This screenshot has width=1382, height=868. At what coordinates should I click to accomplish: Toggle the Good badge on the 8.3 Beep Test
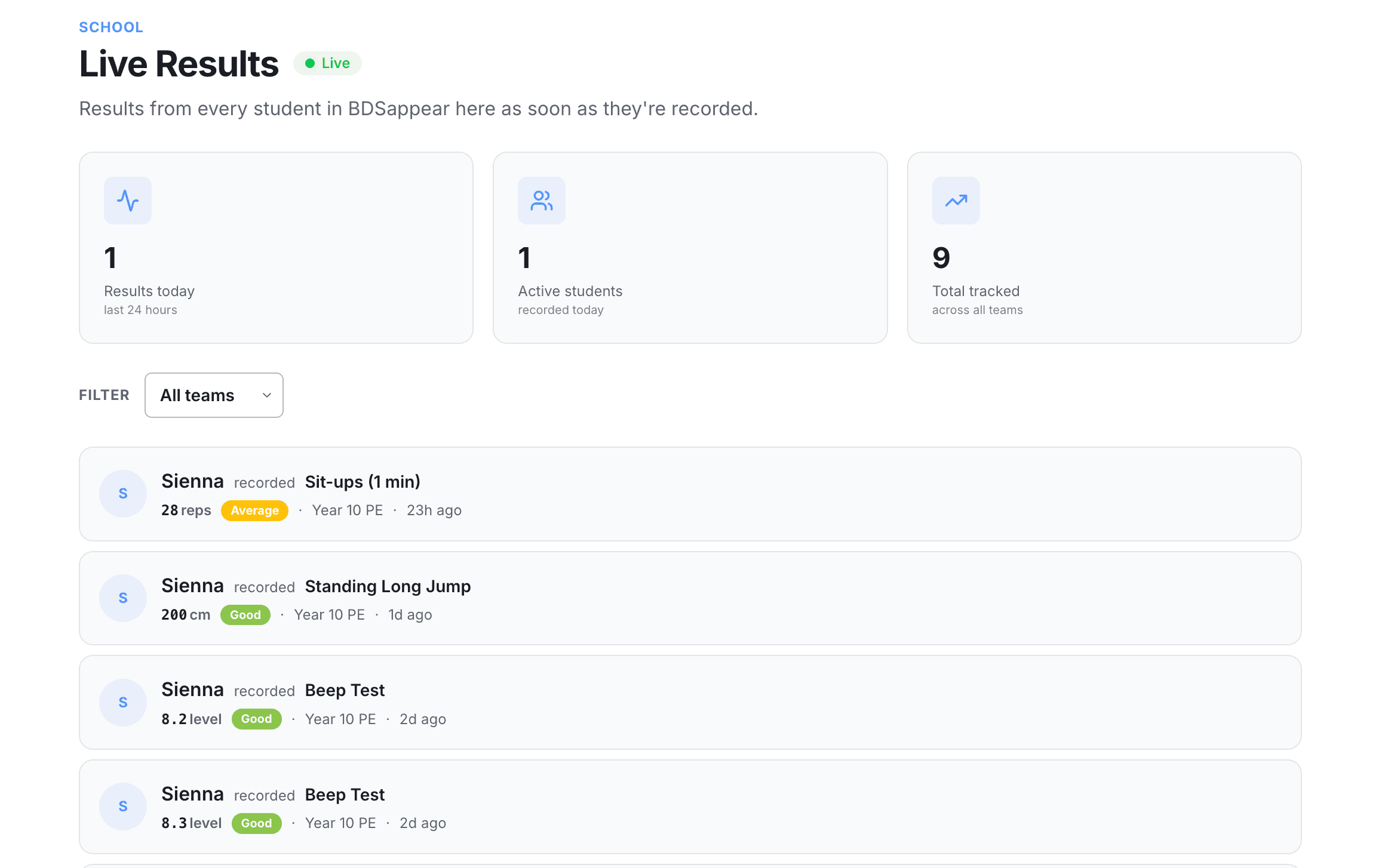257,823
